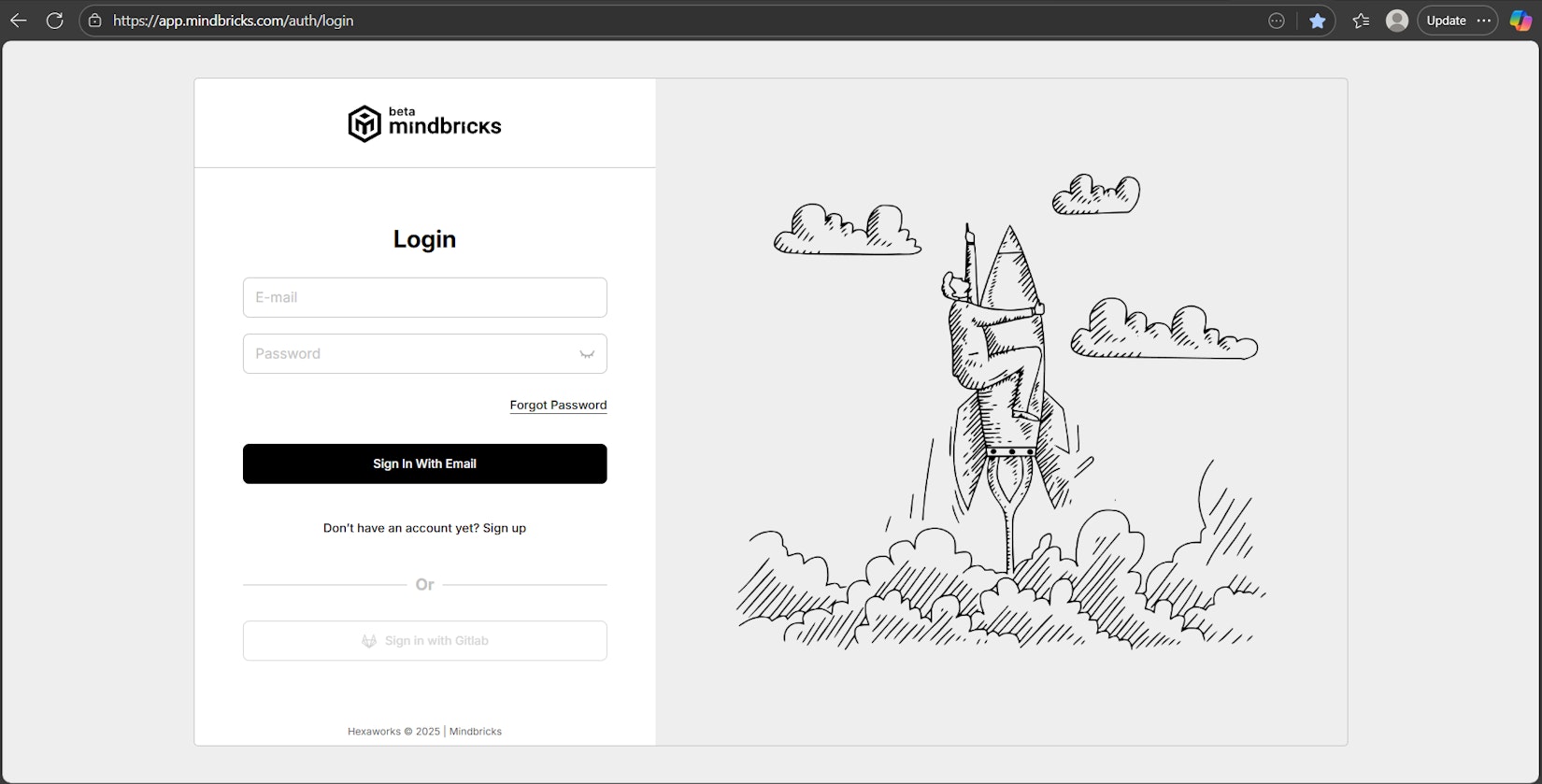Screen dimensions: 1542x784
Task: Click the mindbricks beta logo
Action: (424, 123)
